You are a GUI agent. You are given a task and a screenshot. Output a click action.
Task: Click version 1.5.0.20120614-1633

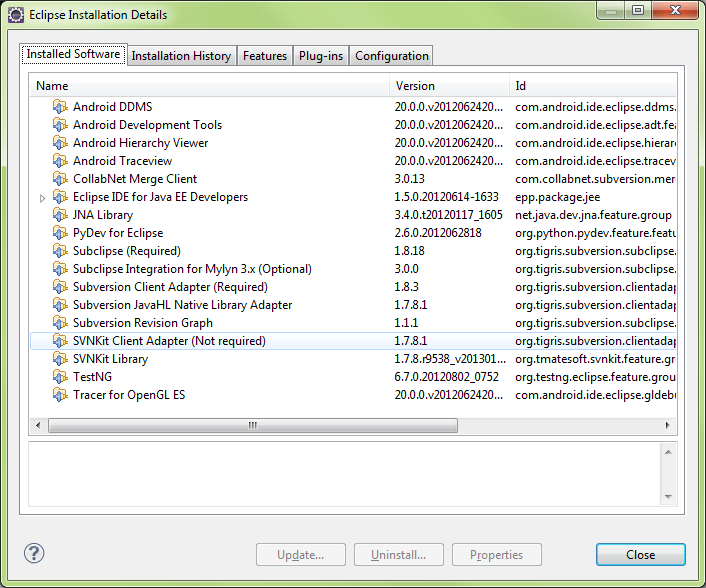click(x=447, y=197)
